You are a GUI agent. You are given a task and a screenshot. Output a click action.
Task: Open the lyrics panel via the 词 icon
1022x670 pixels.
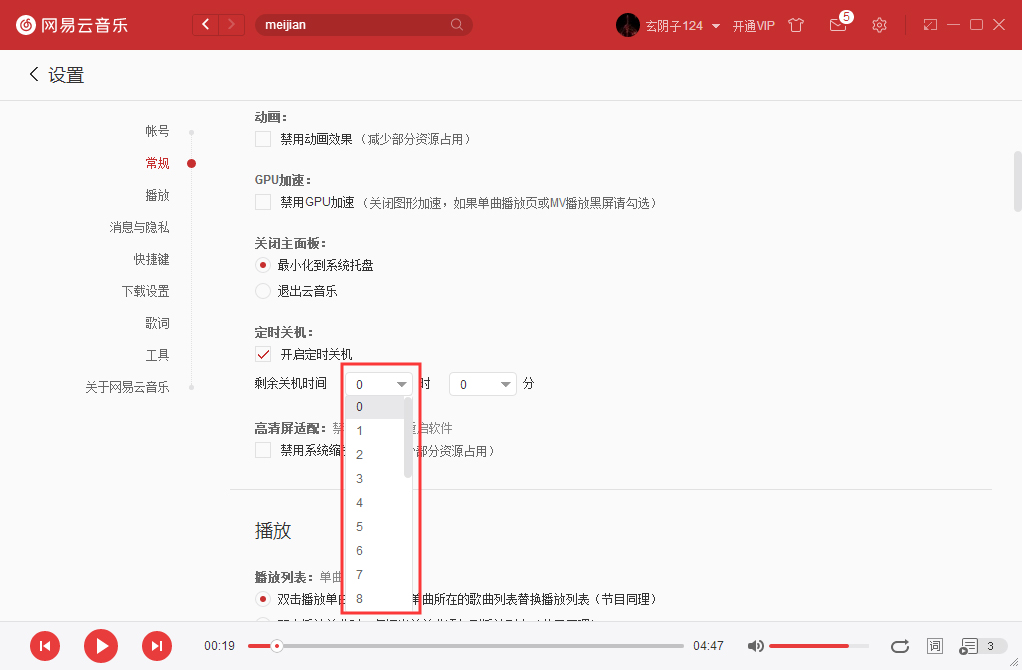pyautogui.click(x=935, y=646)
